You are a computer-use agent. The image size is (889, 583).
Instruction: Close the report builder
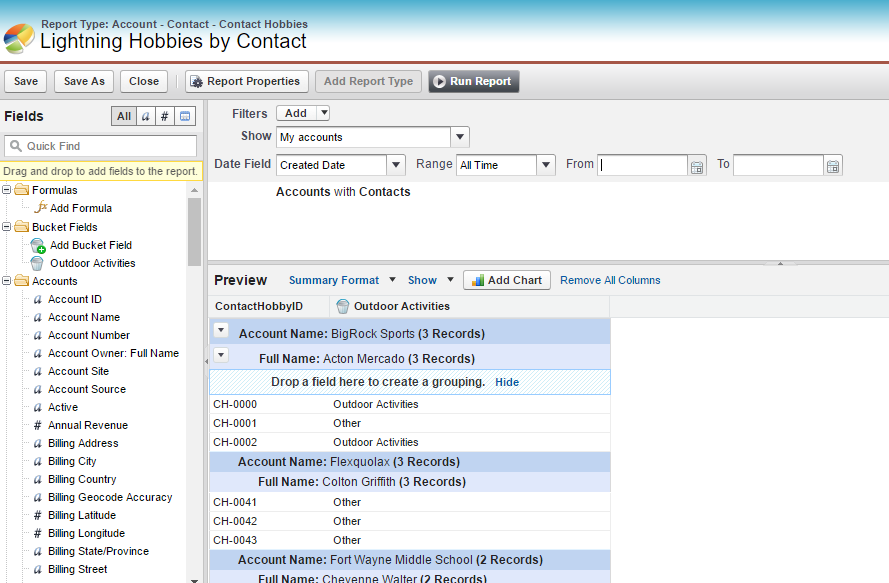tap(144, 81)
